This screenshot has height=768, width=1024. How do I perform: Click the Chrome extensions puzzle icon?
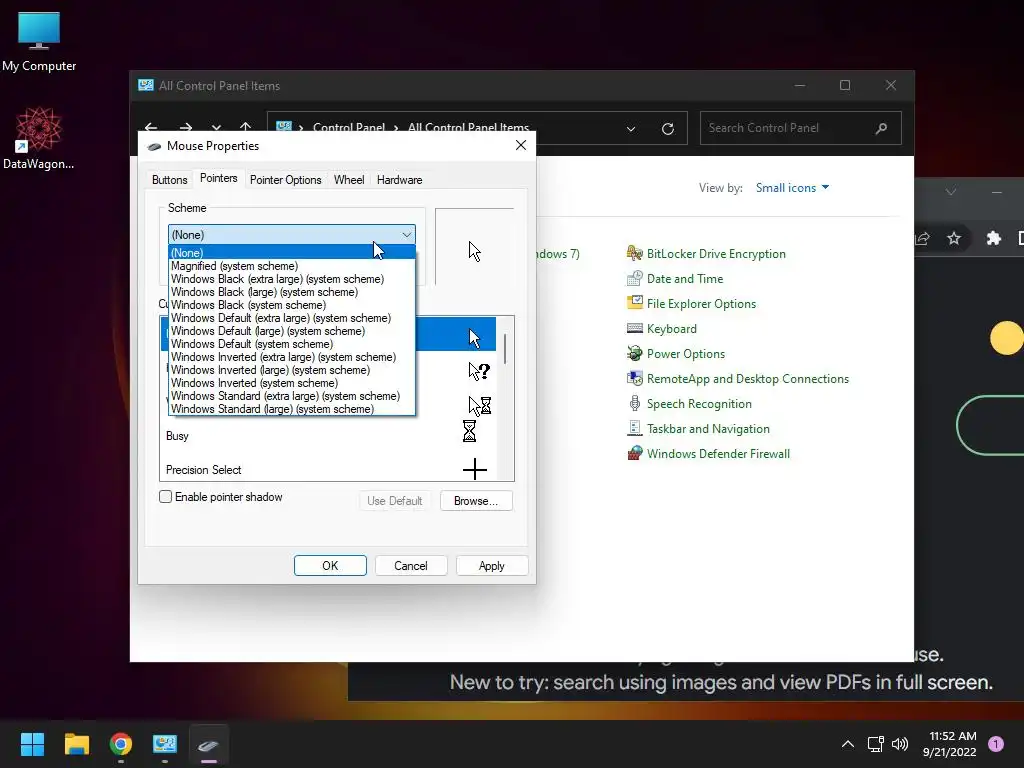point(993,238)
